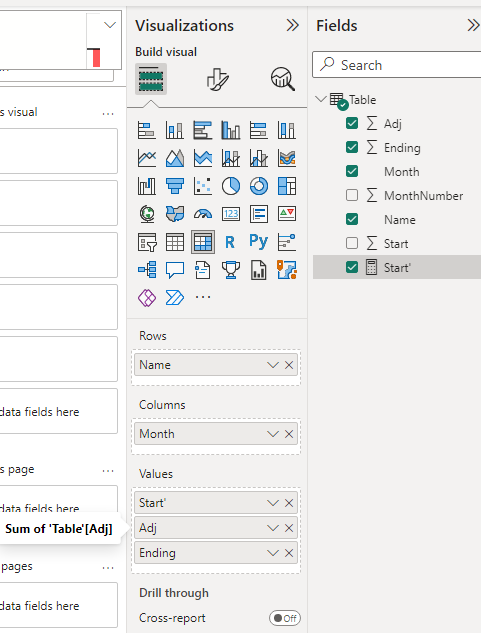This screenshot has width=481, height=633.
Task: Collapse the Visualizations pane
Action: click(x=292, y=25)
